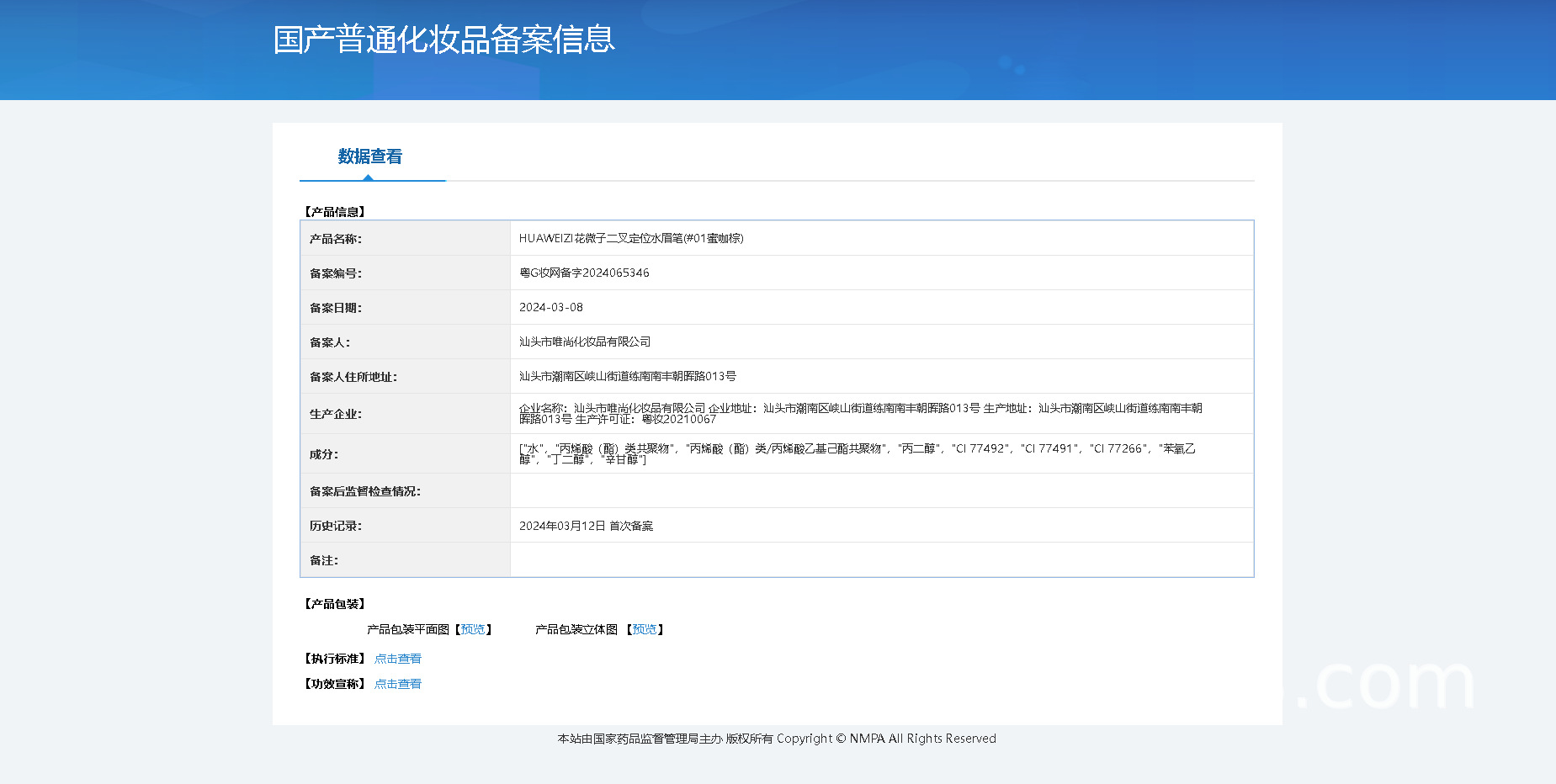Click the 国产普通化妆品备案信息 page title
The width and height of the screenshot is (1556, 784).
click(x=444, y=40)
